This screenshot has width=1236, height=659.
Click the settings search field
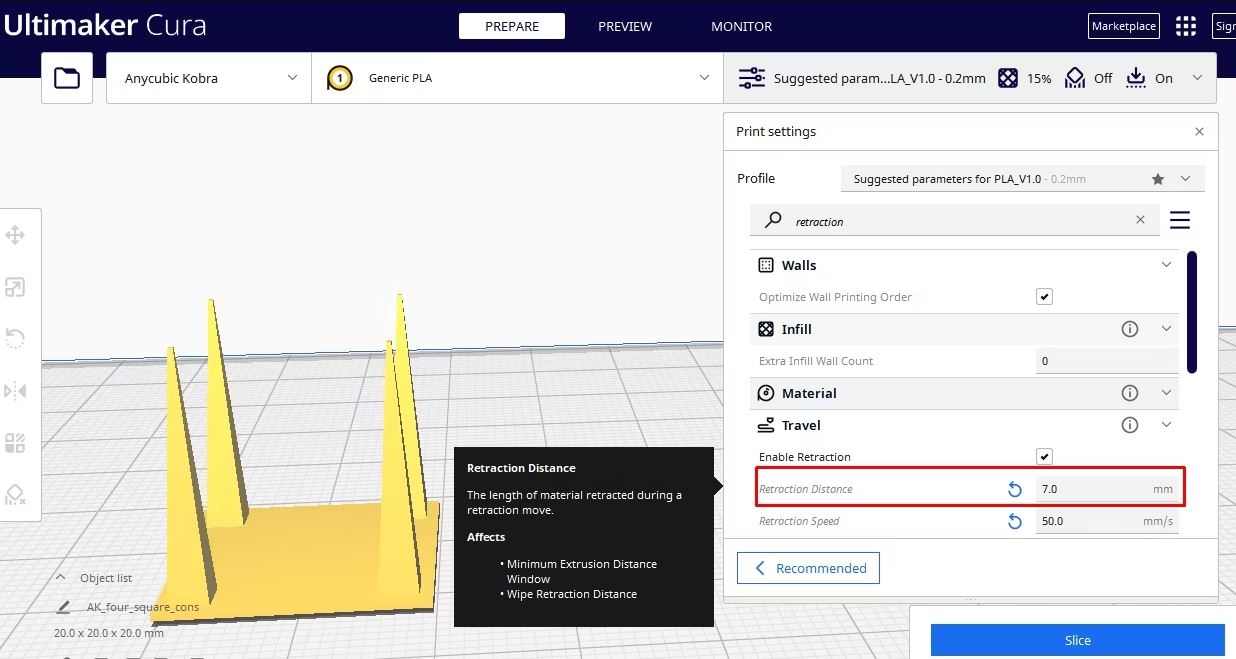click(x=955, y=221)
